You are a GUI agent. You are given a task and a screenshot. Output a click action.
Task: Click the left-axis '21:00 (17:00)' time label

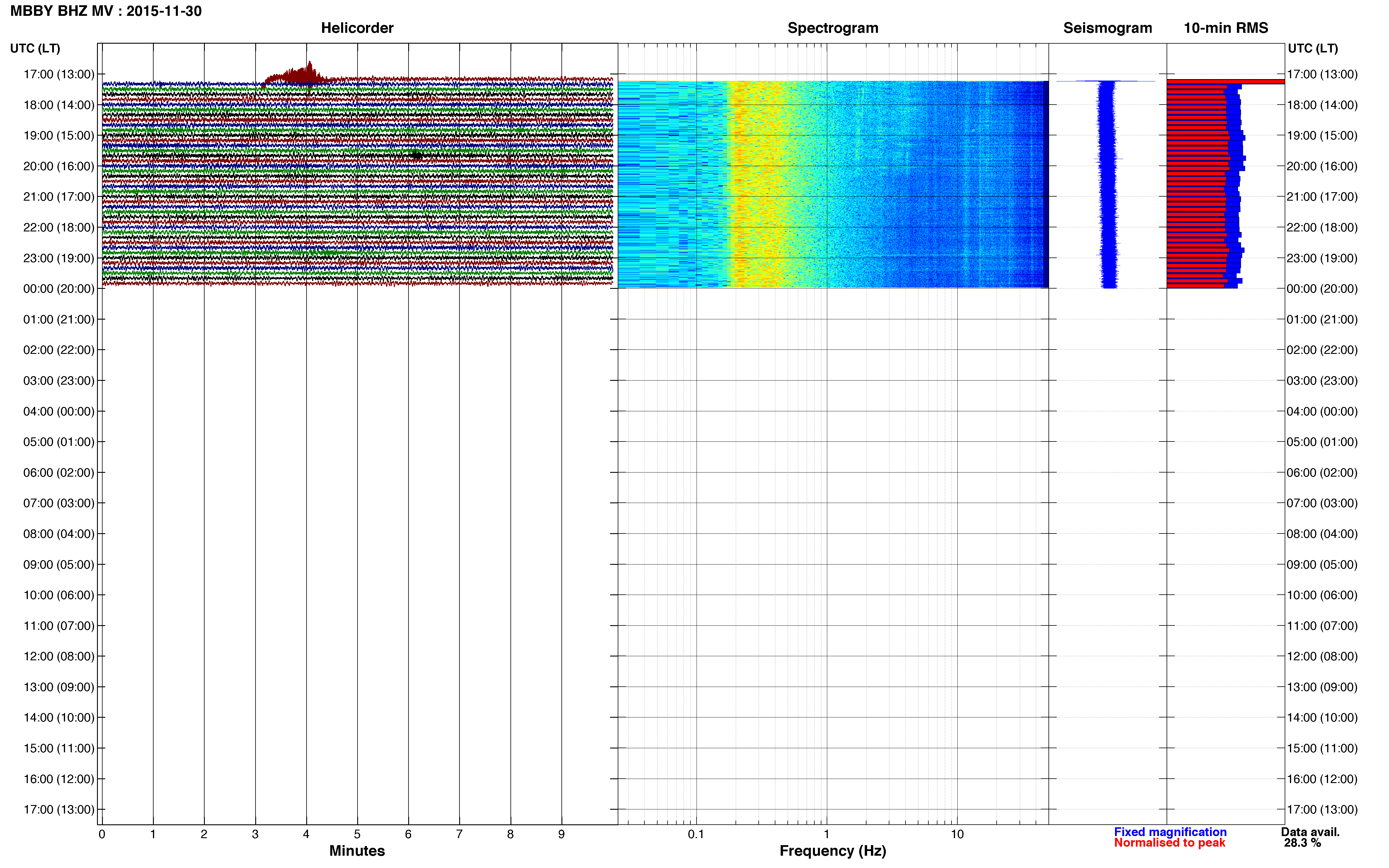pyautogui.click(x=59, y=196)
